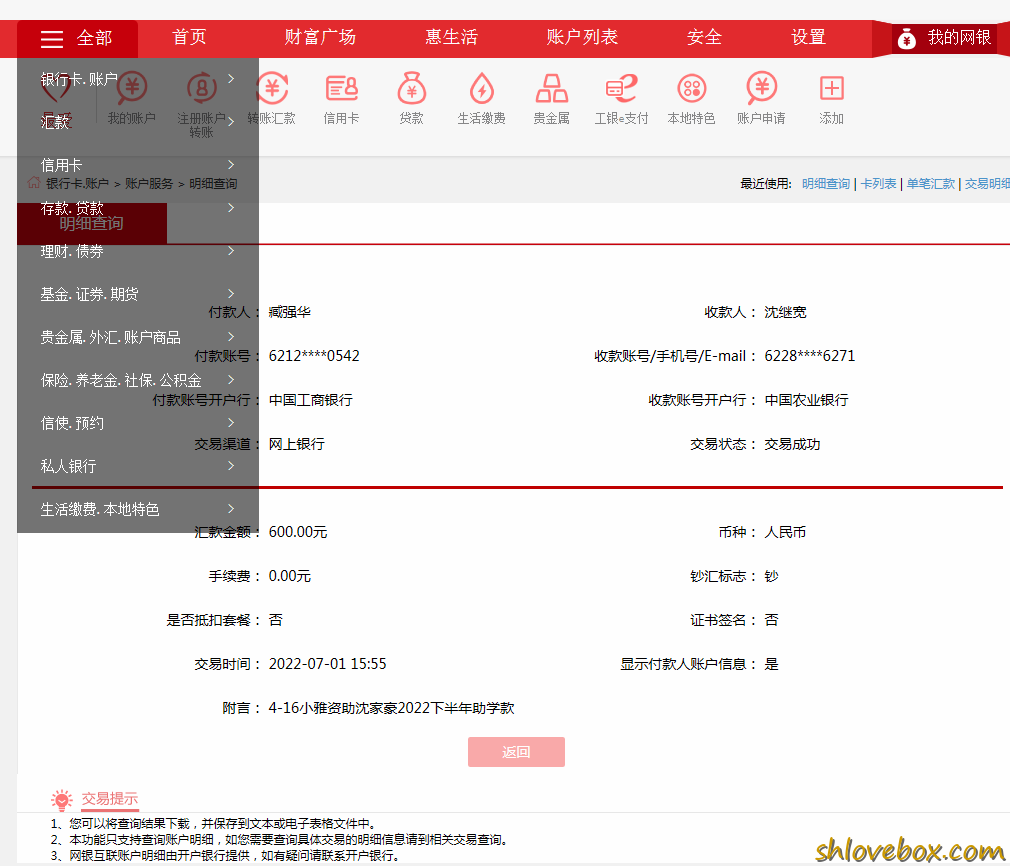Open the 本地特色 icon
The height and width of the screenshot is (866, 1010).
click(691, 88)
